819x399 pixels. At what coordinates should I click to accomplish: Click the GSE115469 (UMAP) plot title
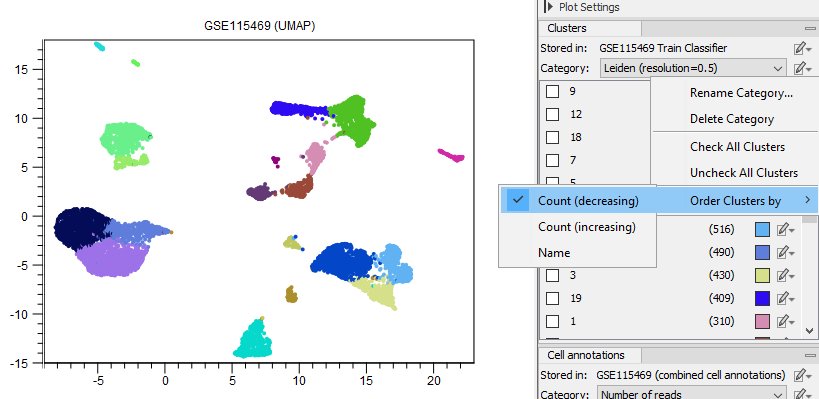[260, 27]
